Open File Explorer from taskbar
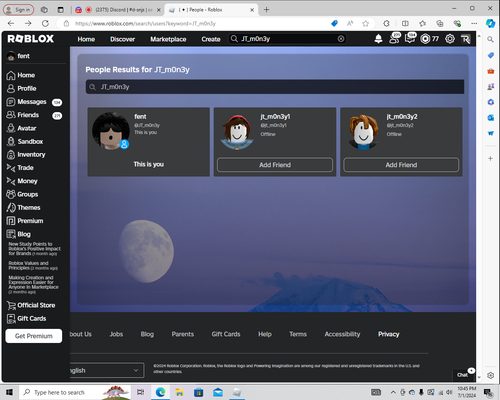Viewport: 500px width, 400px height. pyautogui.click(x=179, y=392)
